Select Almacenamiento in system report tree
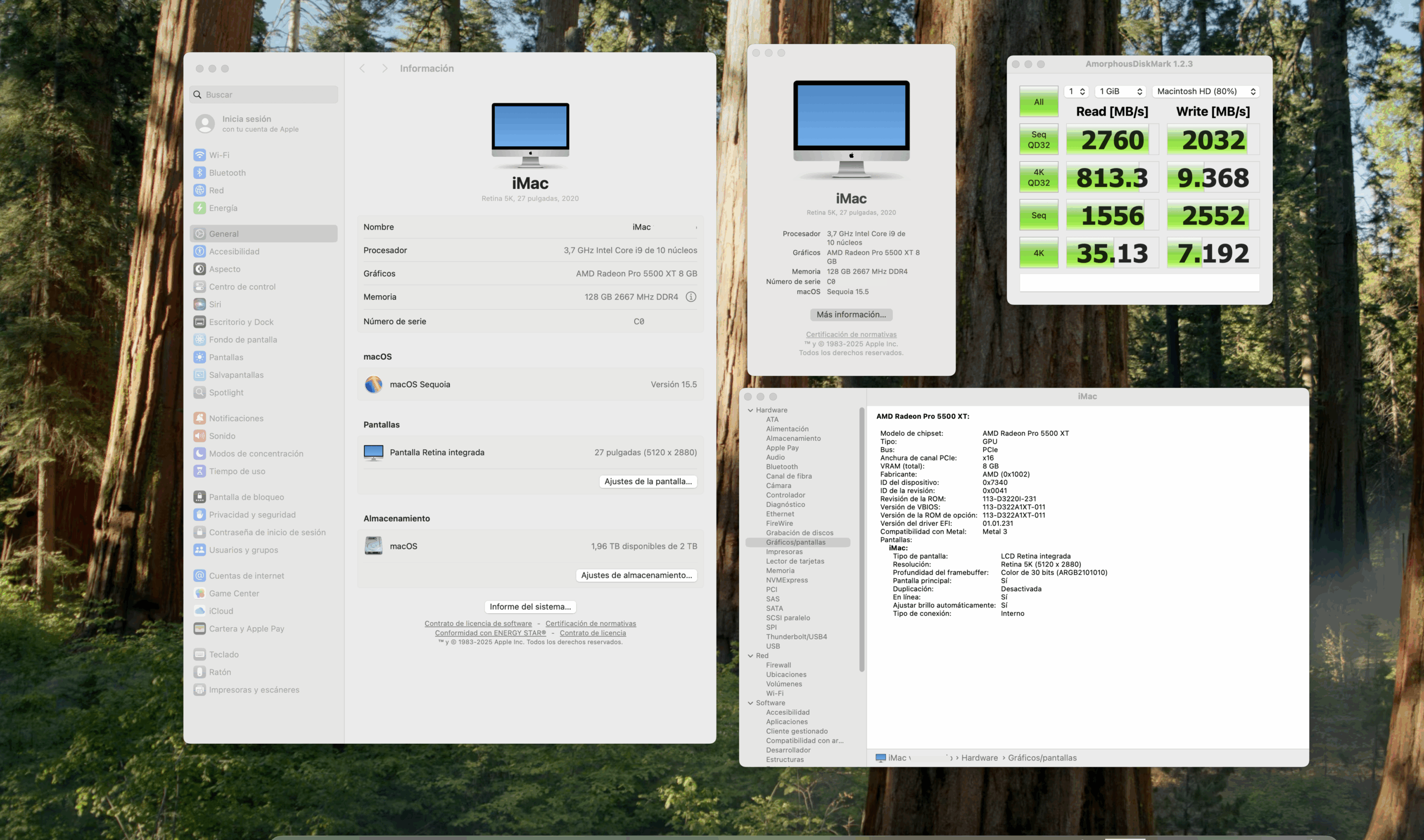Image resolution: width=1424 pixels, height=840 pixels. point(793,438)
